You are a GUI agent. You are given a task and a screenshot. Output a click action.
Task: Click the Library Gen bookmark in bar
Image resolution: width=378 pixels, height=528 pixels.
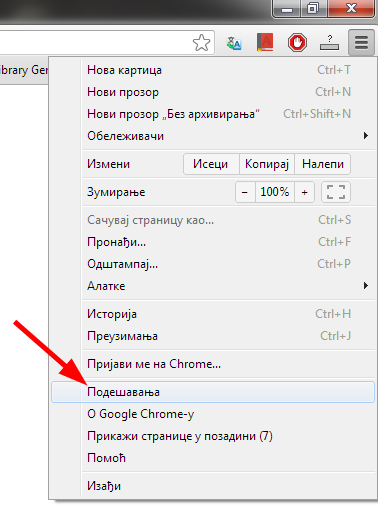pyautogui.click(x=24, y=71)
